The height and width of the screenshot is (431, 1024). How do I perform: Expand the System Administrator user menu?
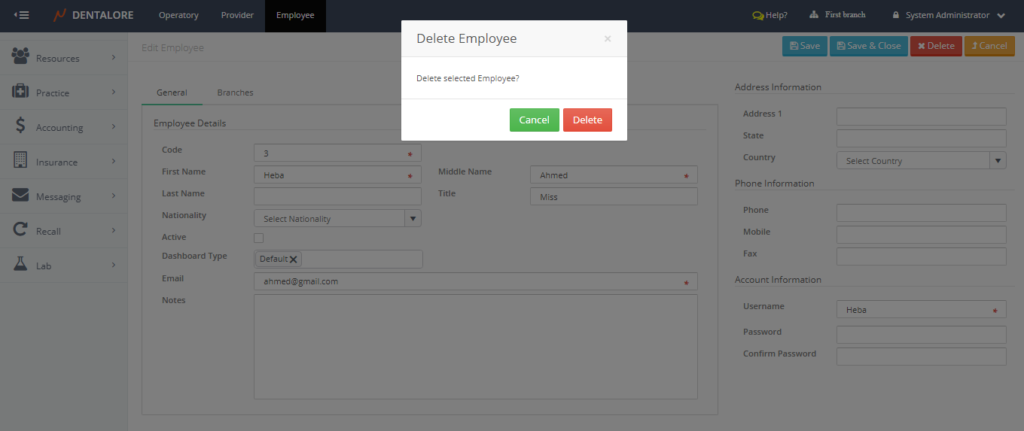[x=1001, y=16]
